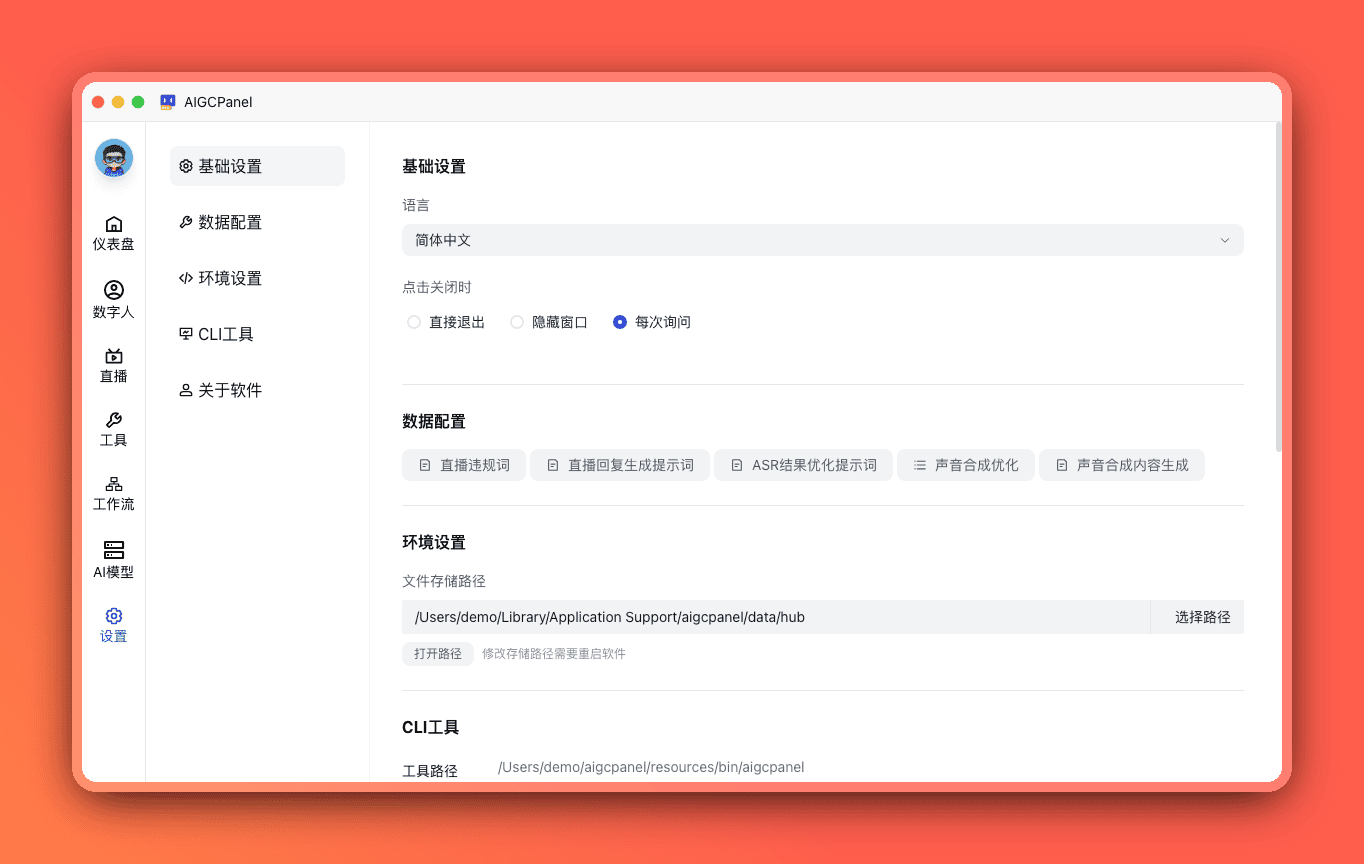Click the 点击关闭时 label
This screenshot has width=1364, height=864.
click(x=437, y=287)
